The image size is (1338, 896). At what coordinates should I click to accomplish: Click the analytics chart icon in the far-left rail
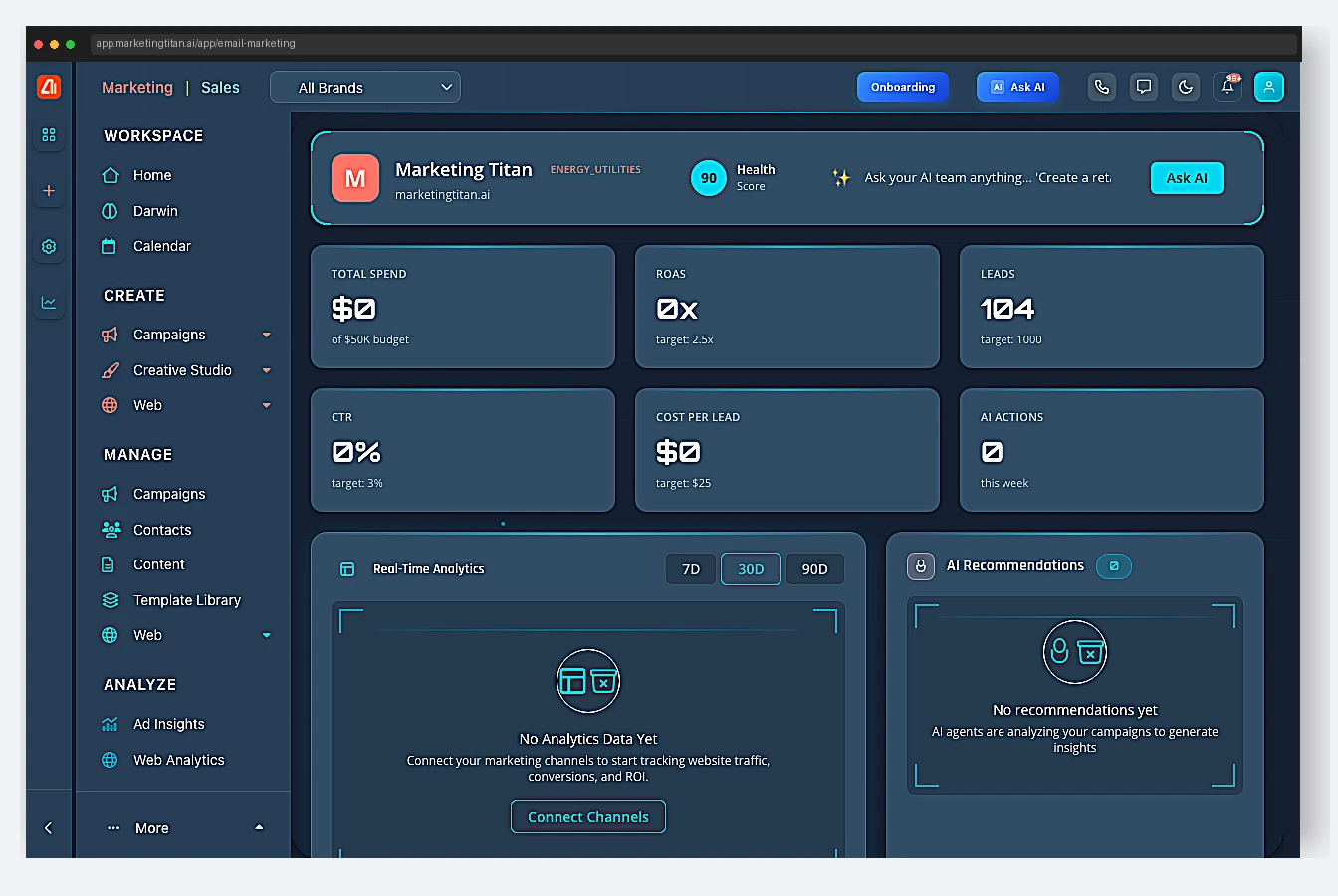pyautogui.click(x=48, y=302)
